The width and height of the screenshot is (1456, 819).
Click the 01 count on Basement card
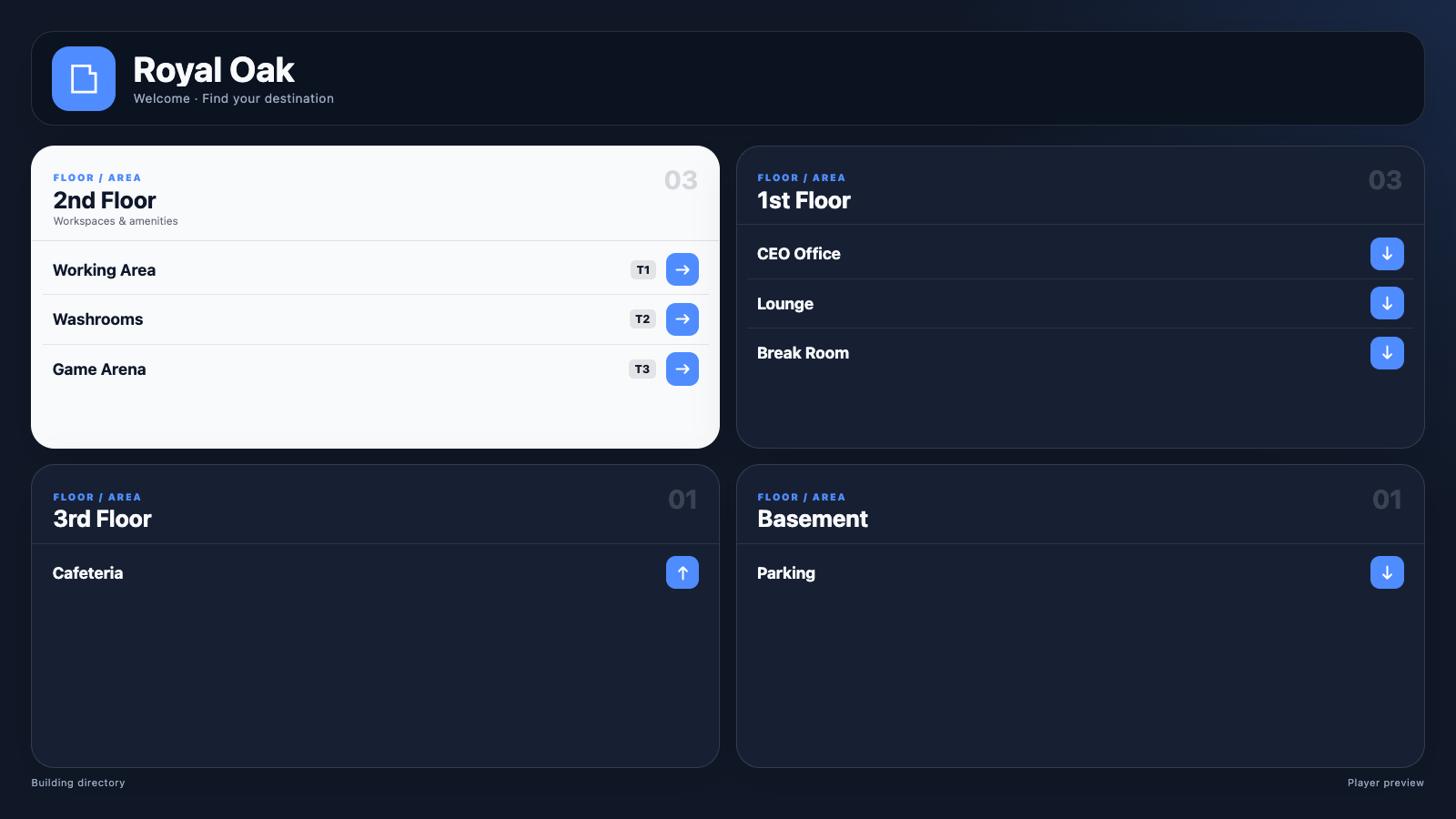click(x=1387, y=500)
